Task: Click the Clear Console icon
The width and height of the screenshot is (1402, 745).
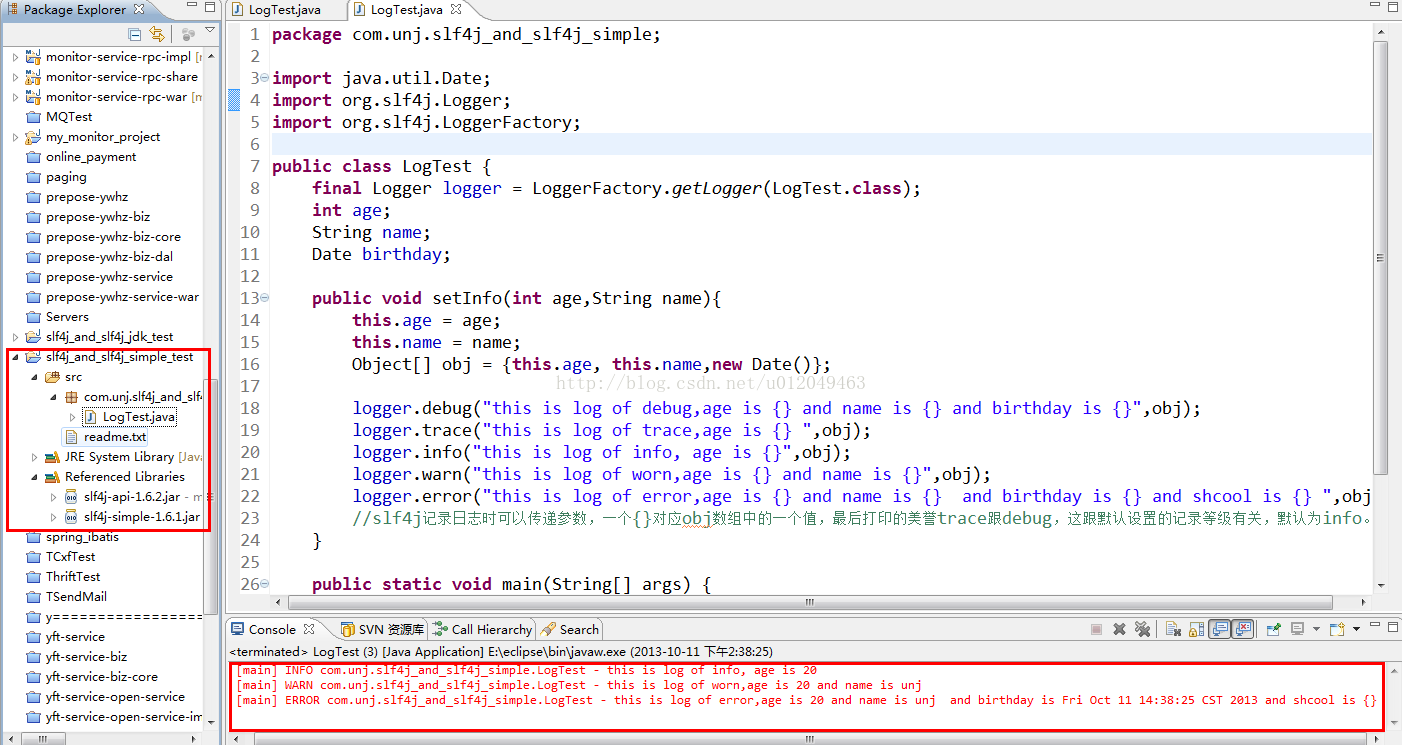Action: 1174,629
